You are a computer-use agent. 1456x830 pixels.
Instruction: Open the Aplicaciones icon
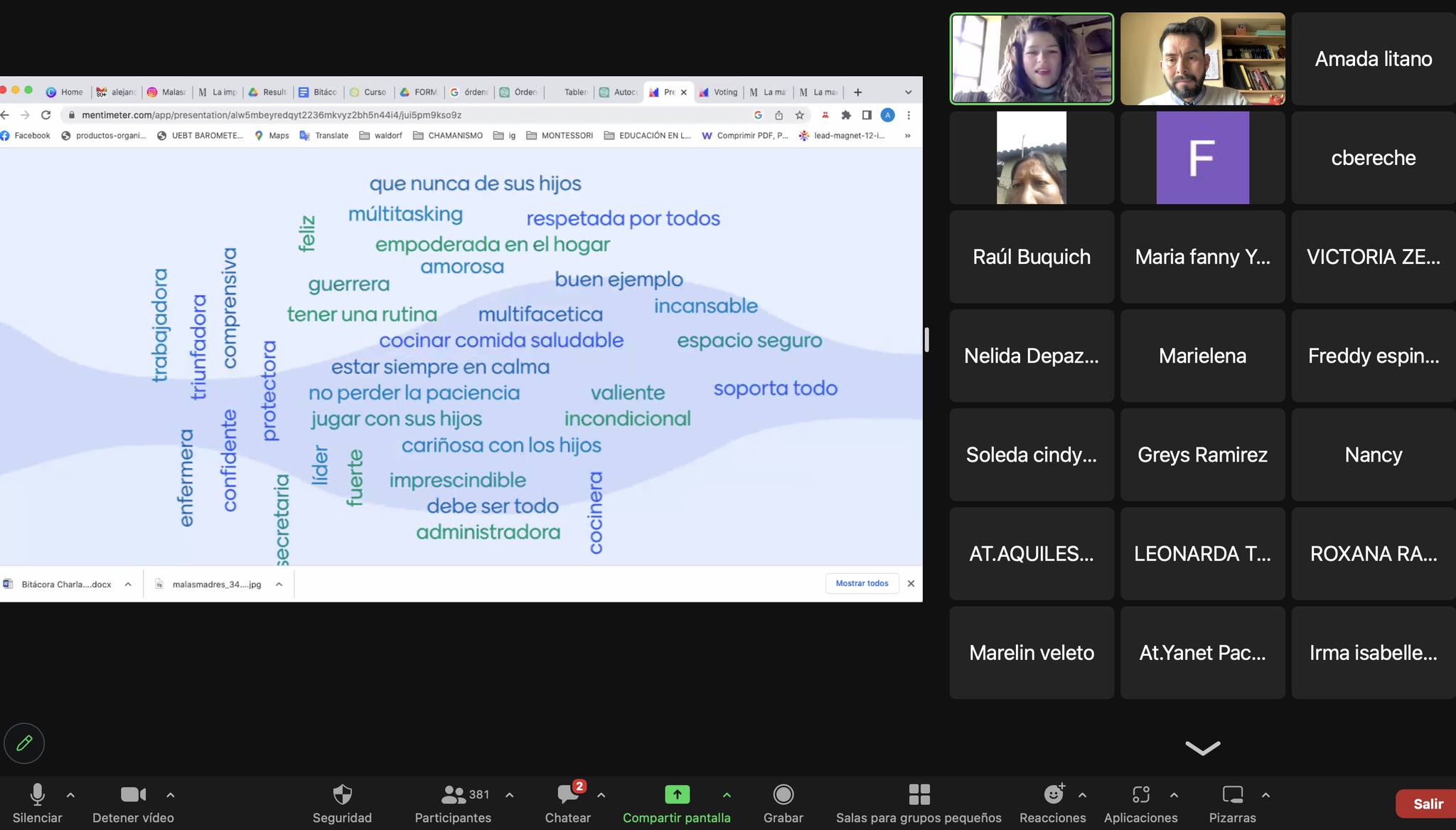(1140, 794)
